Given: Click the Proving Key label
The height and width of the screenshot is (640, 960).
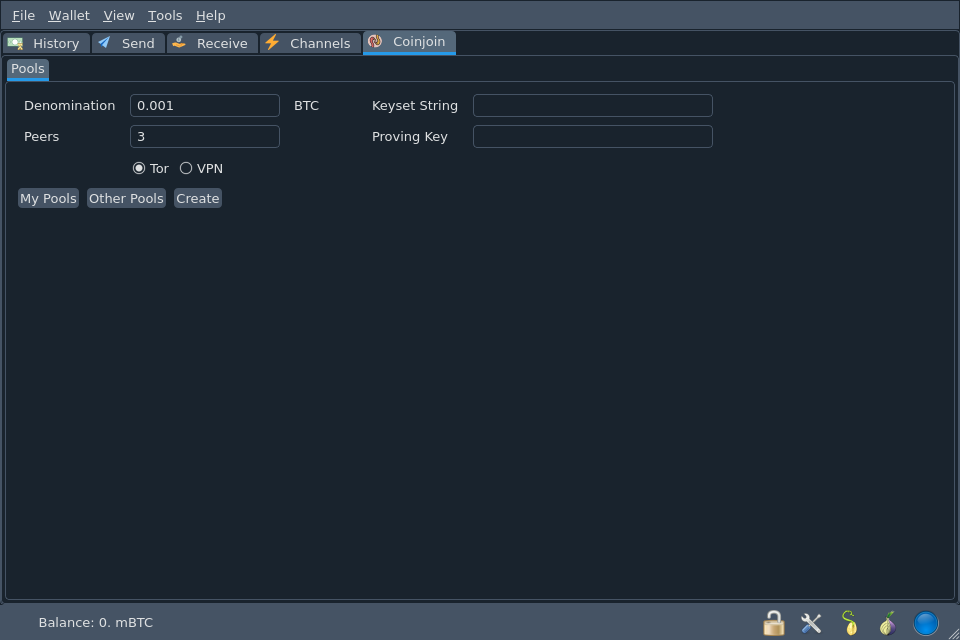Looking at the screenshot, I should (x=410, y=137).
